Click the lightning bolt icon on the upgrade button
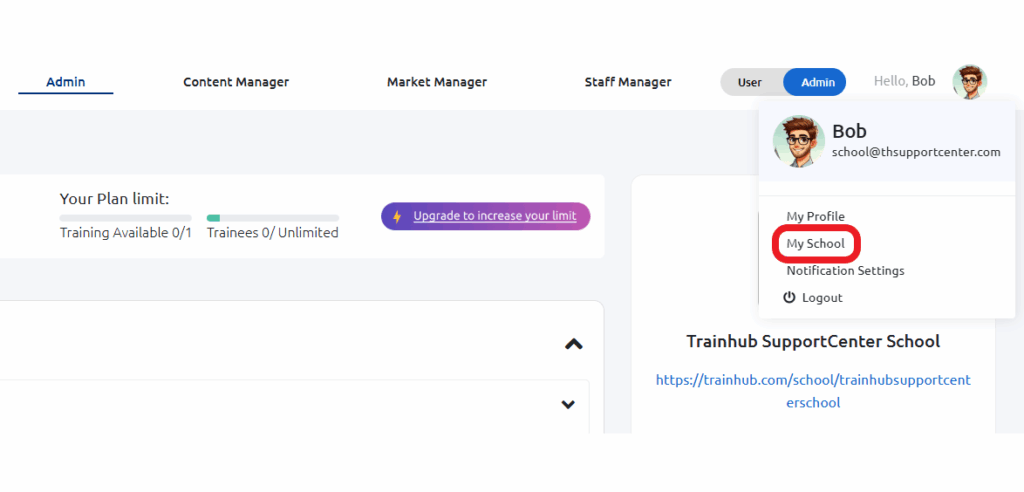This screenshot has height=492, width=1024. click(397, 216)
